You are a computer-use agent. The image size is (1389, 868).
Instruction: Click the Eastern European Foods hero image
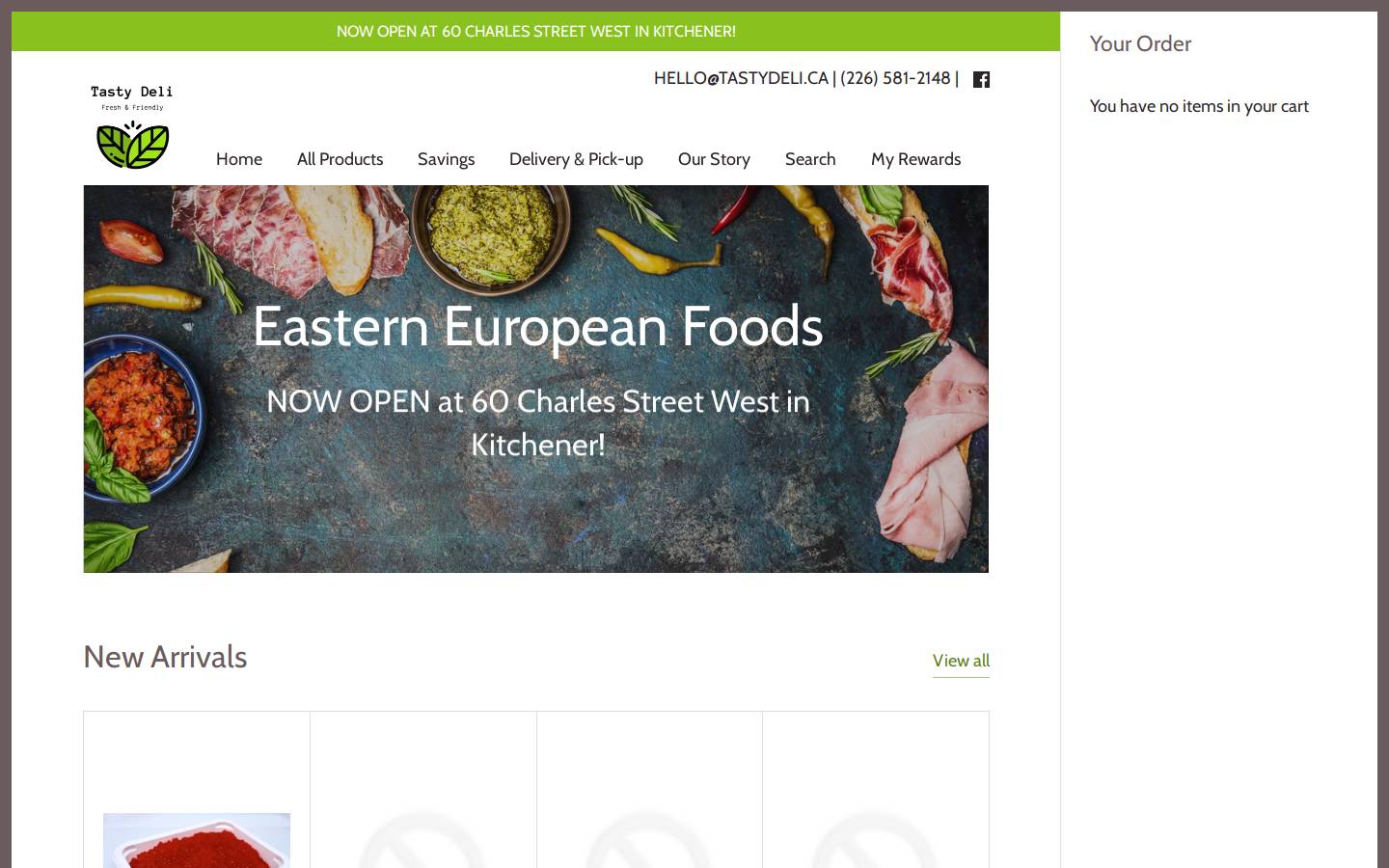pos(536,379)
